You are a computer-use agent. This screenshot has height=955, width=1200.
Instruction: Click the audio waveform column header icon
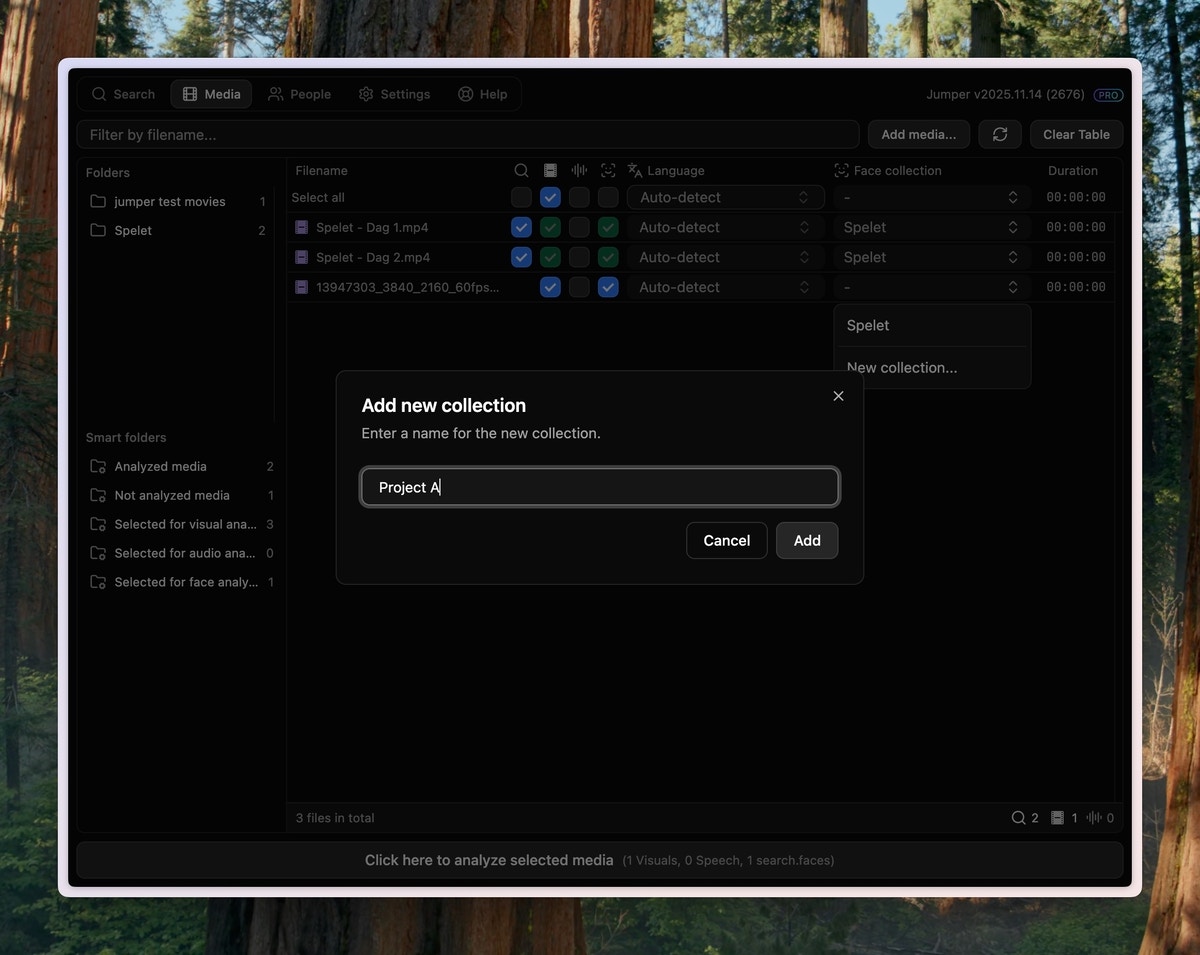click(x=579, y=171)
